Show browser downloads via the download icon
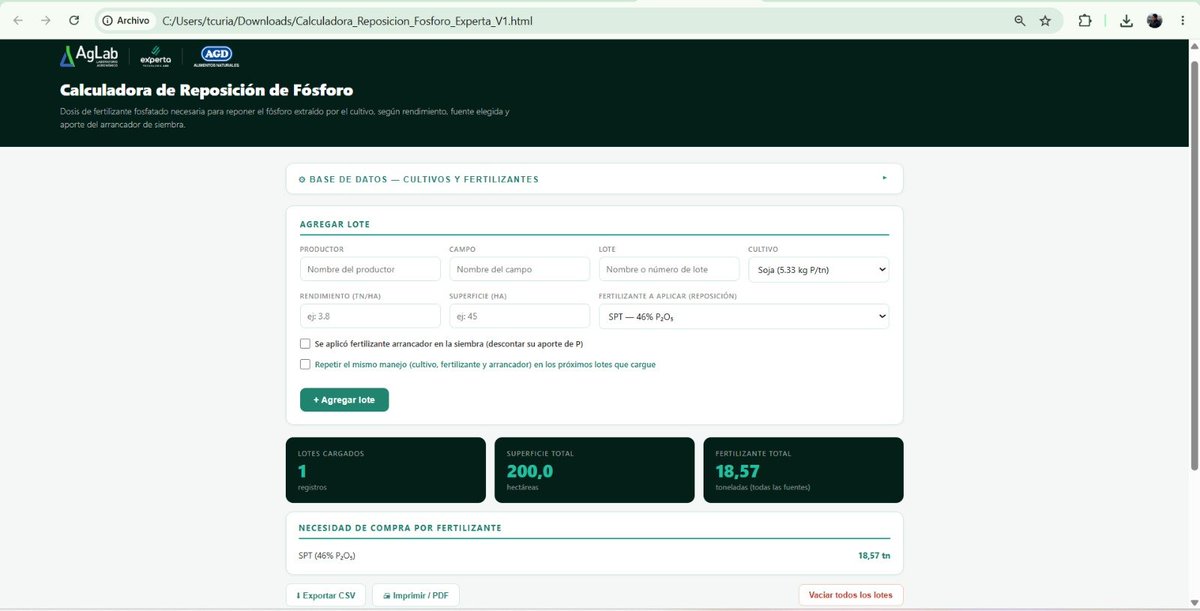Image resolution: width=1200 pixels, height=611 pixels. tap(1126, 20)
